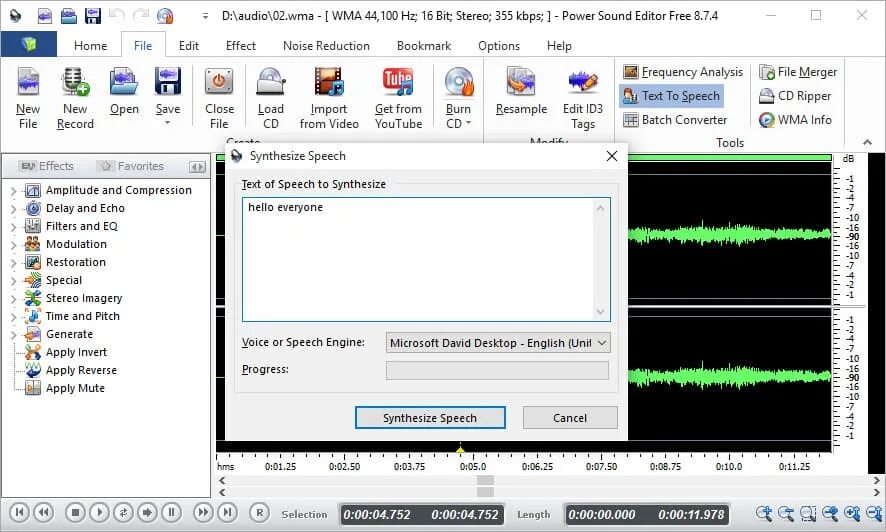Image resolution: width=886 pixels, height=532 pixels.
Task: Switch to the Home ribbon tab
Action: (x=90, y=46)
